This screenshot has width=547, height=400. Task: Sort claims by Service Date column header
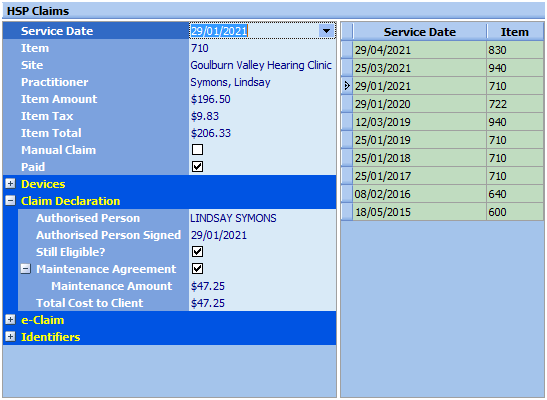[420, 32]
